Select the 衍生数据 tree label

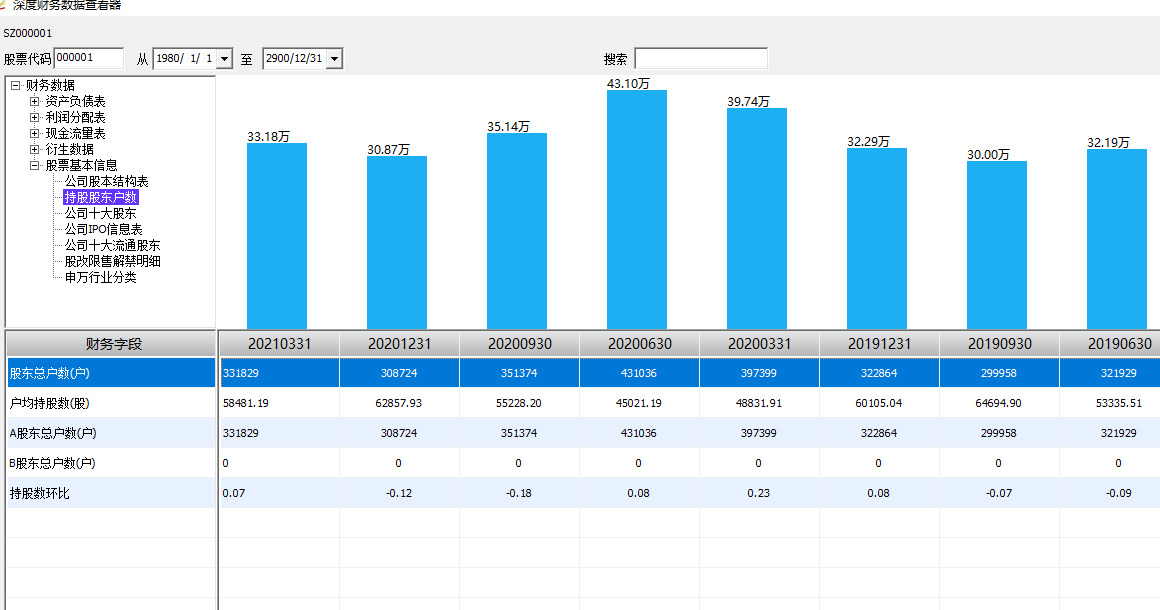[x=70, y=149]
